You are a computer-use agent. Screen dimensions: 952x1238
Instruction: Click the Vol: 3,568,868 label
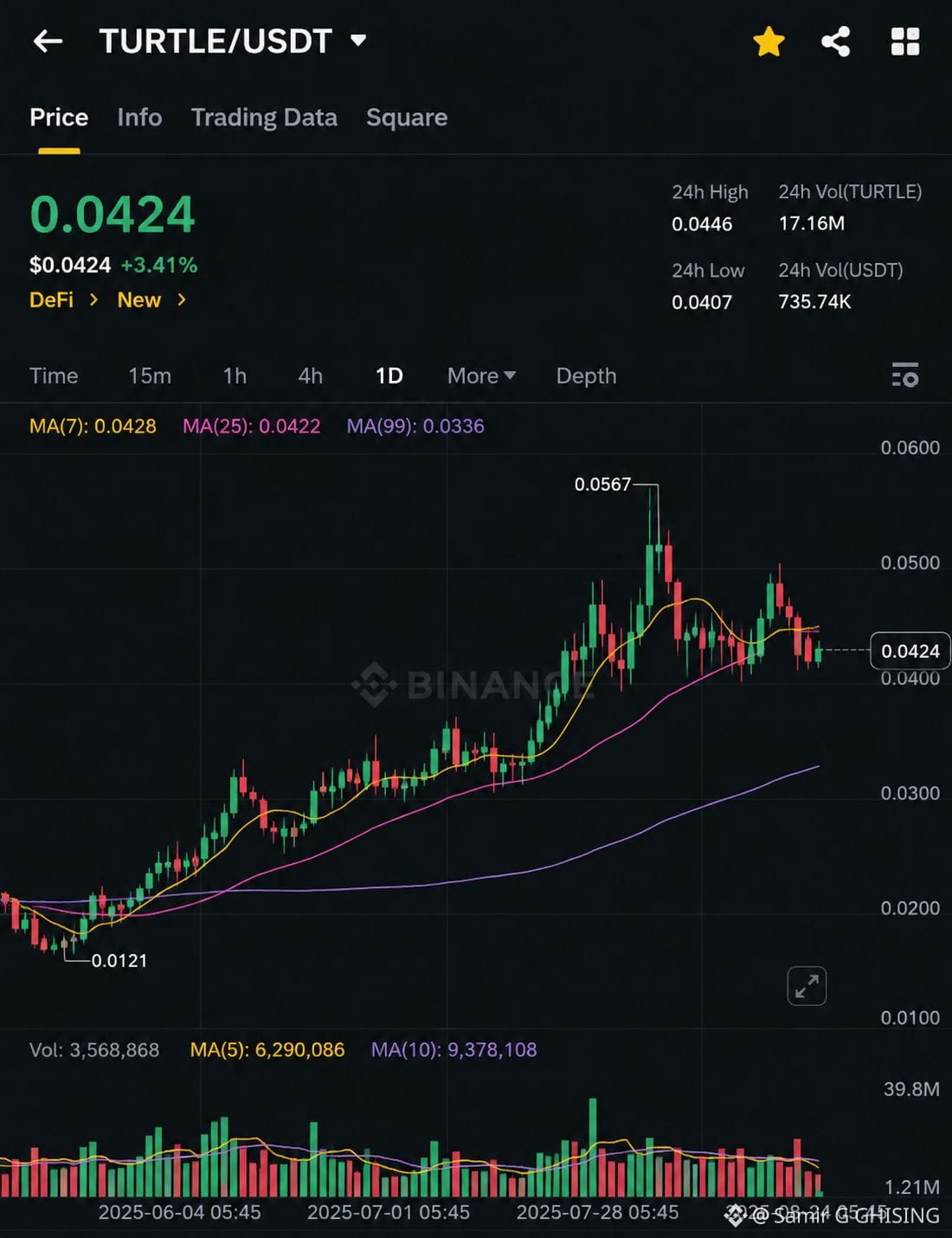(94, 1049)
